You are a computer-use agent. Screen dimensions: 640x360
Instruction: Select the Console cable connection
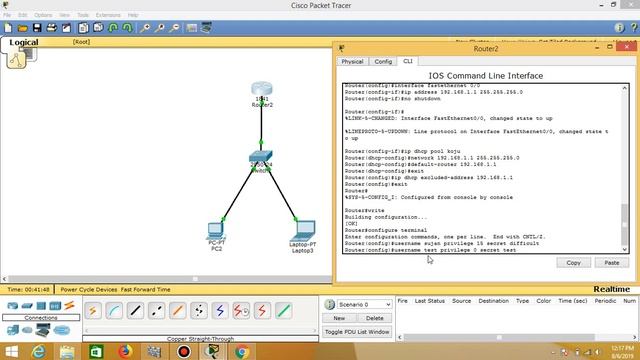(114, 311)
